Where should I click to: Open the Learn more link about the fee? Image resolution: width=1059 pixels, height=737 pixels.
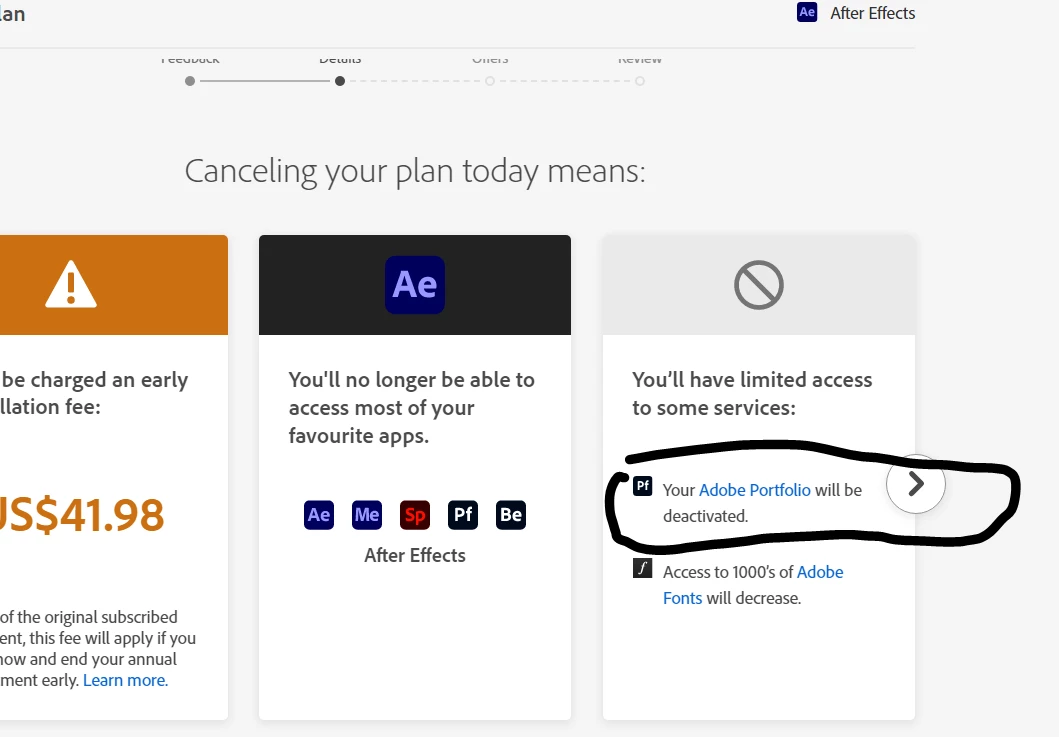click(x=126, y=680)
